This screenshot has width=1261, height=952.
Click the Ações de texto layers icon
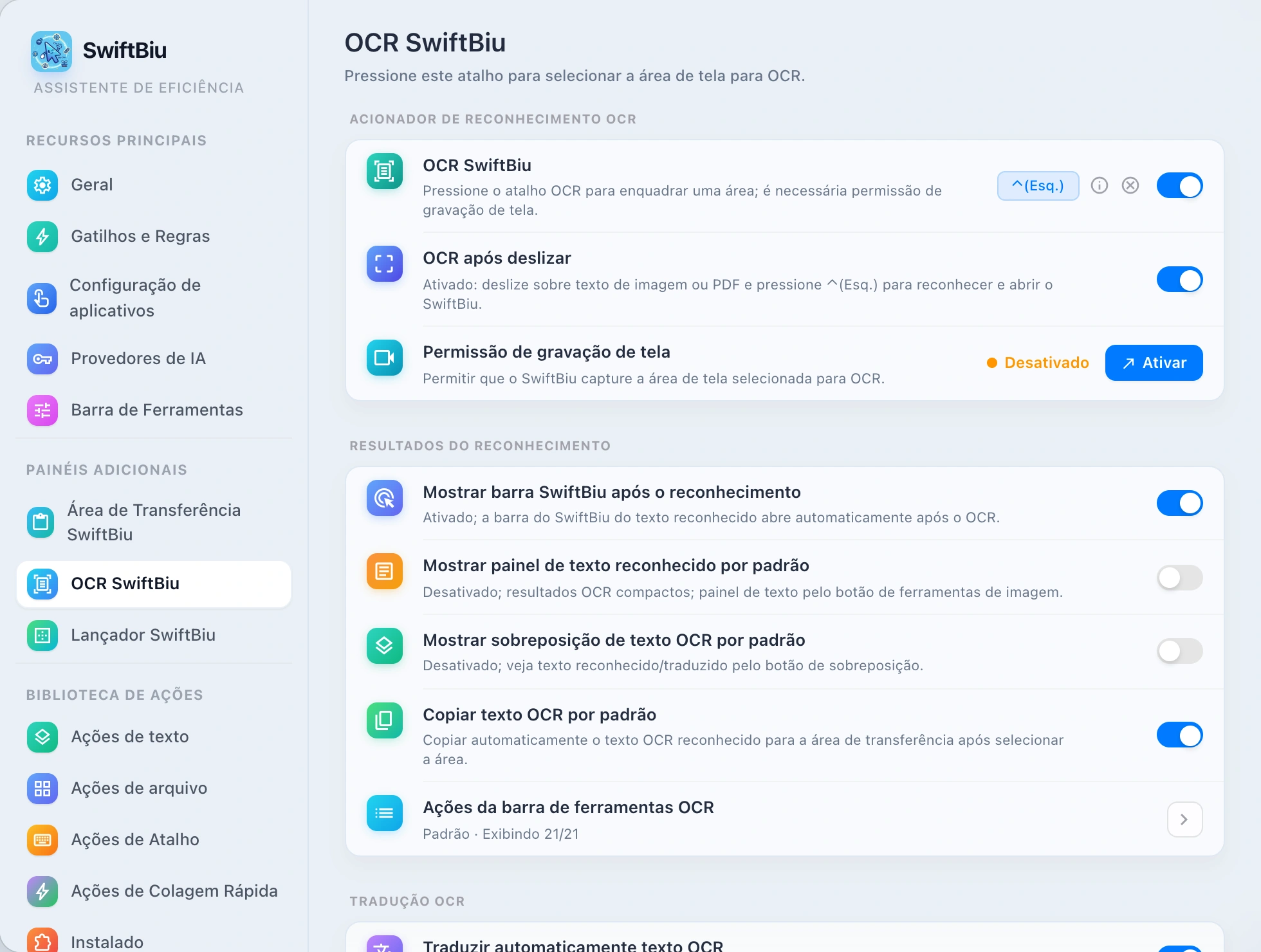tap(42, 737)
